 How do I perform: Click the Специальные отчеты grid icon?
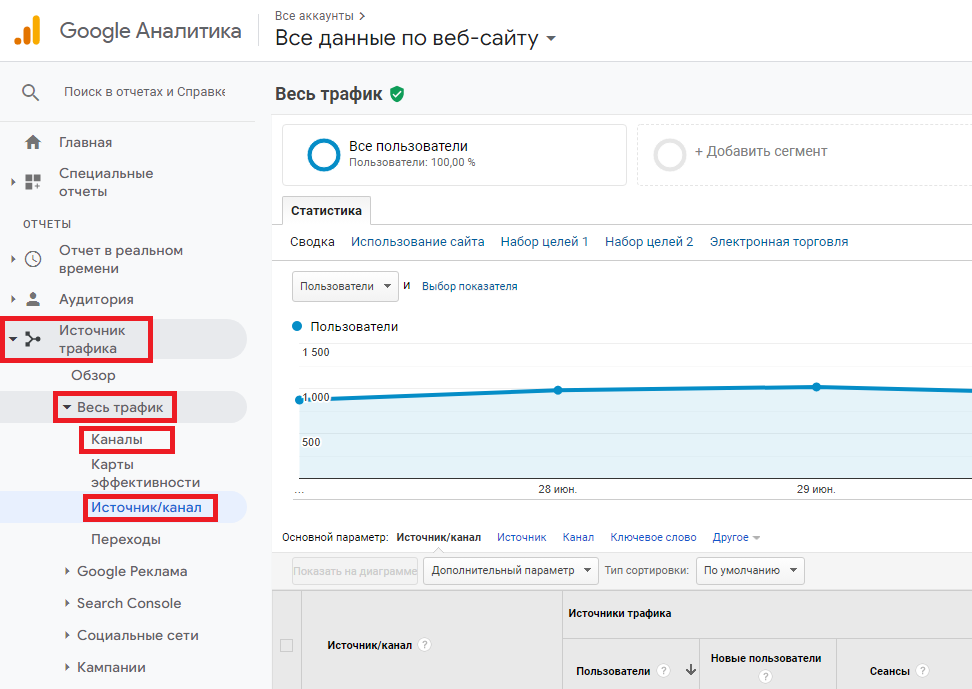click(x=33, y=182)
